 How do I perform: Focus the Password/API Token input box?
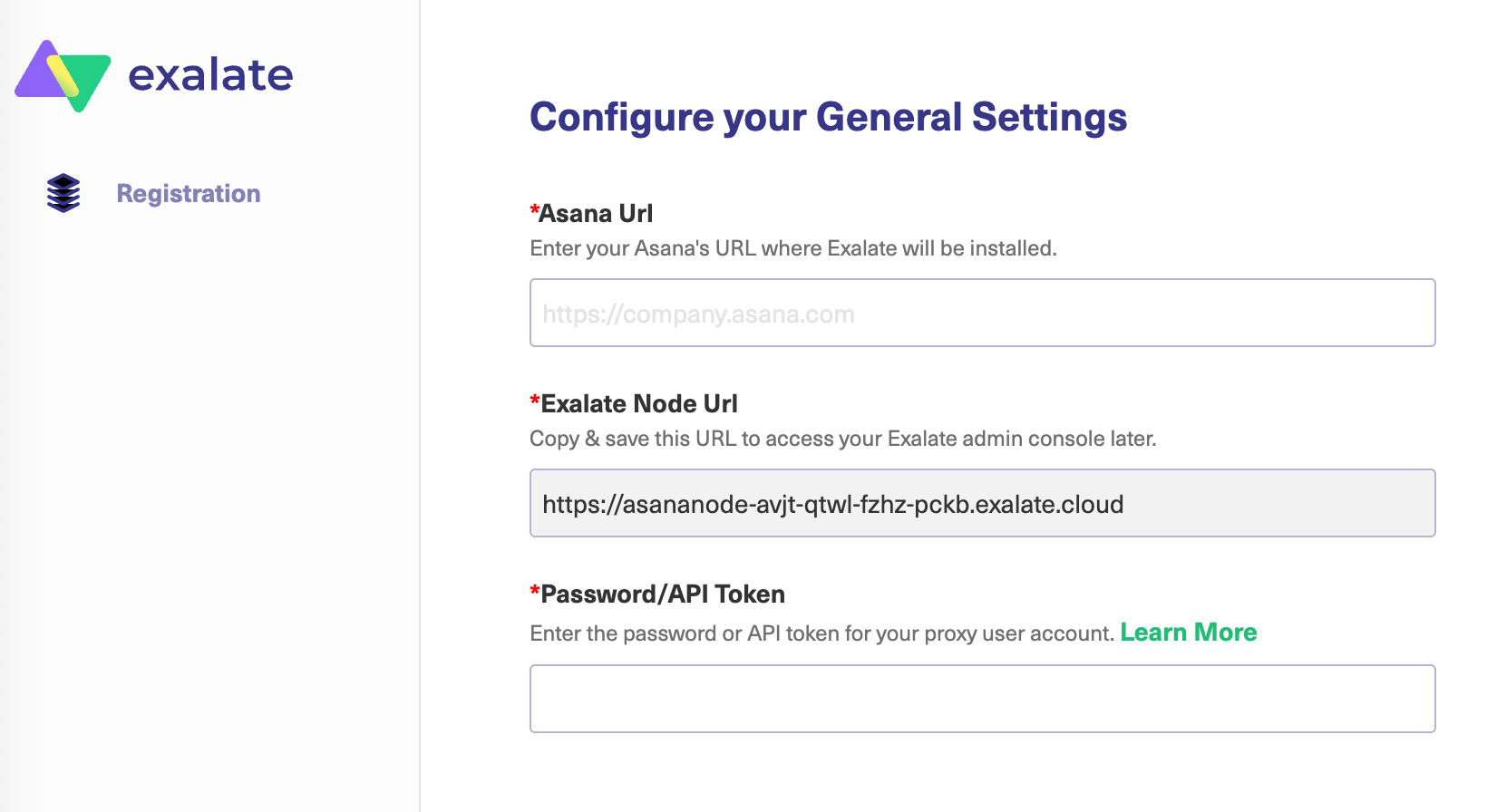pos(982,699)
